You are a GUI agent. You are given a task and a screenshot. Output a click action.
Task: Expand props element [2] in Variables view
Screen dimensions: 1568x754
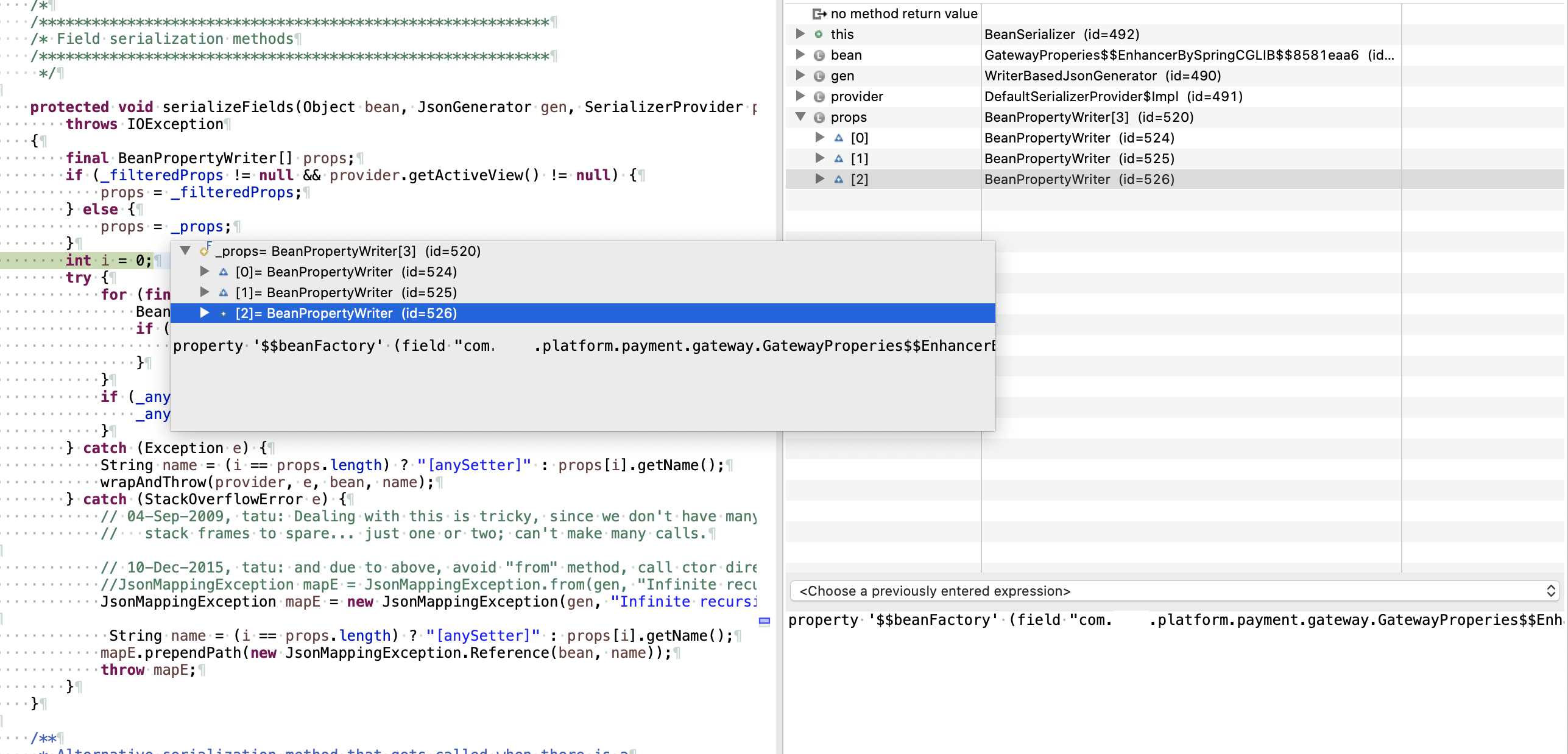pyautogui.click(x=820, y=179)
